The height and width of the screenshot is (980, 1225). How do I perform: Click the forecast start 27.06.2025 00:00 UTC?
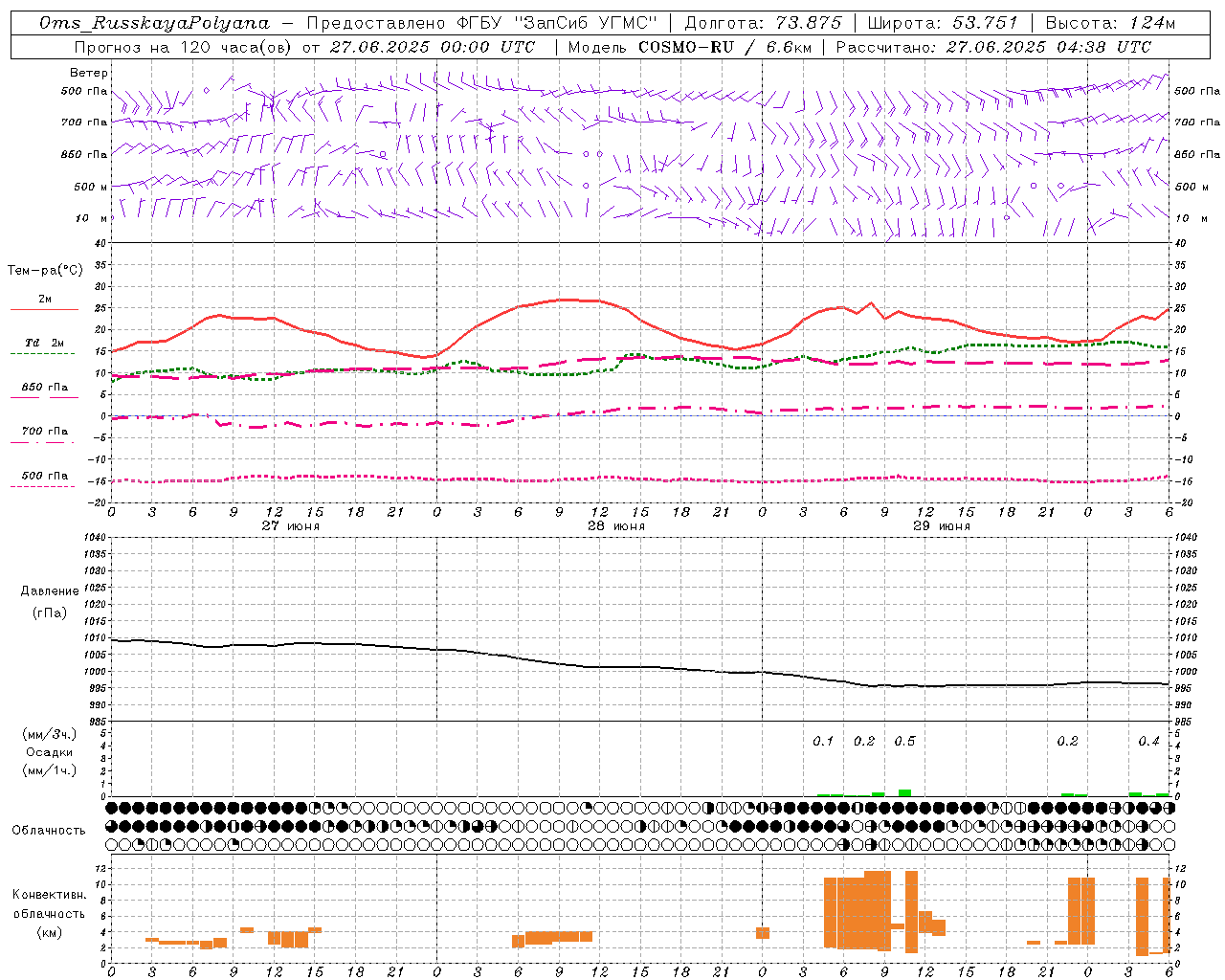[x=433, y=47]
